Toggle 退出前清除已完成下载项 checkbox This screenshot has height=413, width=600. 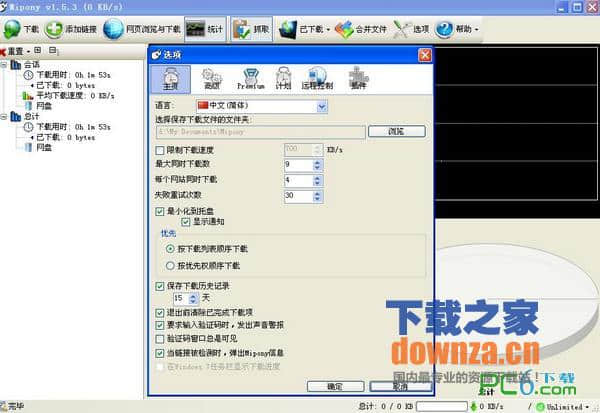(x=160, y=313)
